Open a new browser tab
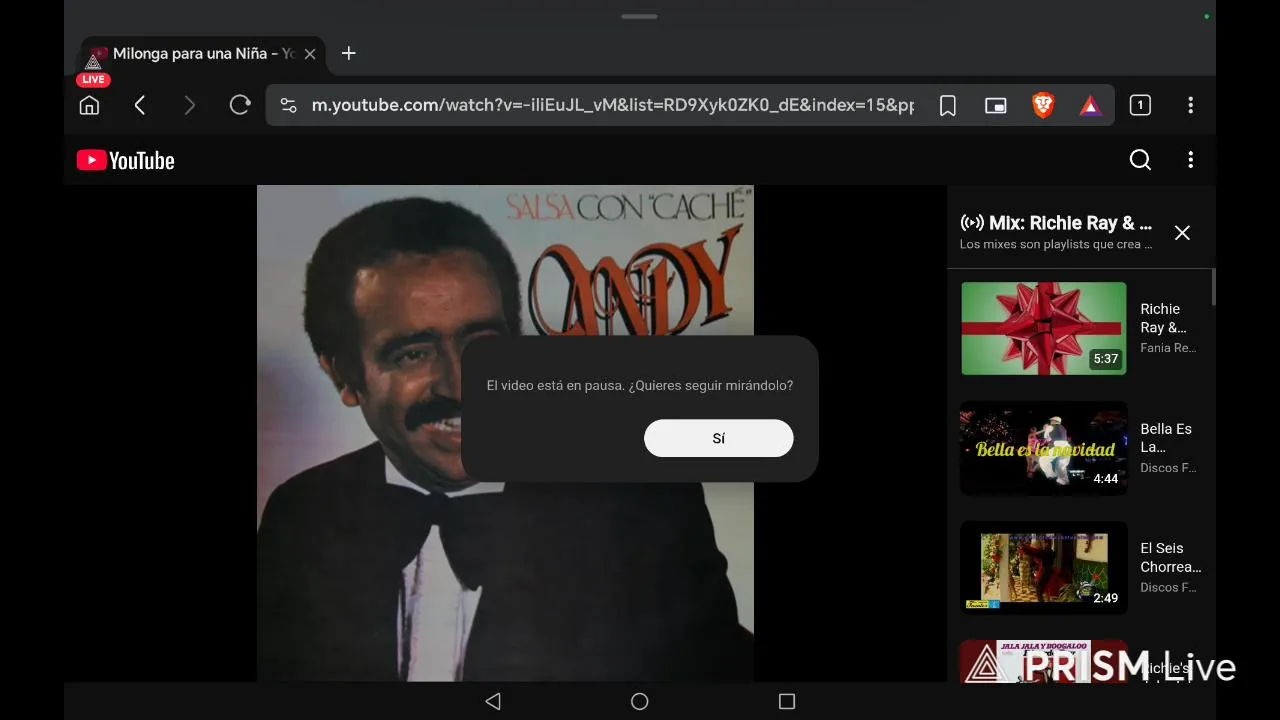 [x=348, y=53]
